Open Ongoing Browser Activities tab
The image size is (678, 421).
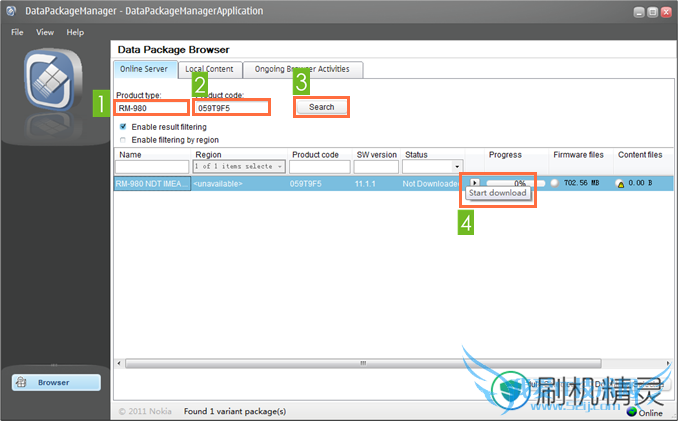303,69
